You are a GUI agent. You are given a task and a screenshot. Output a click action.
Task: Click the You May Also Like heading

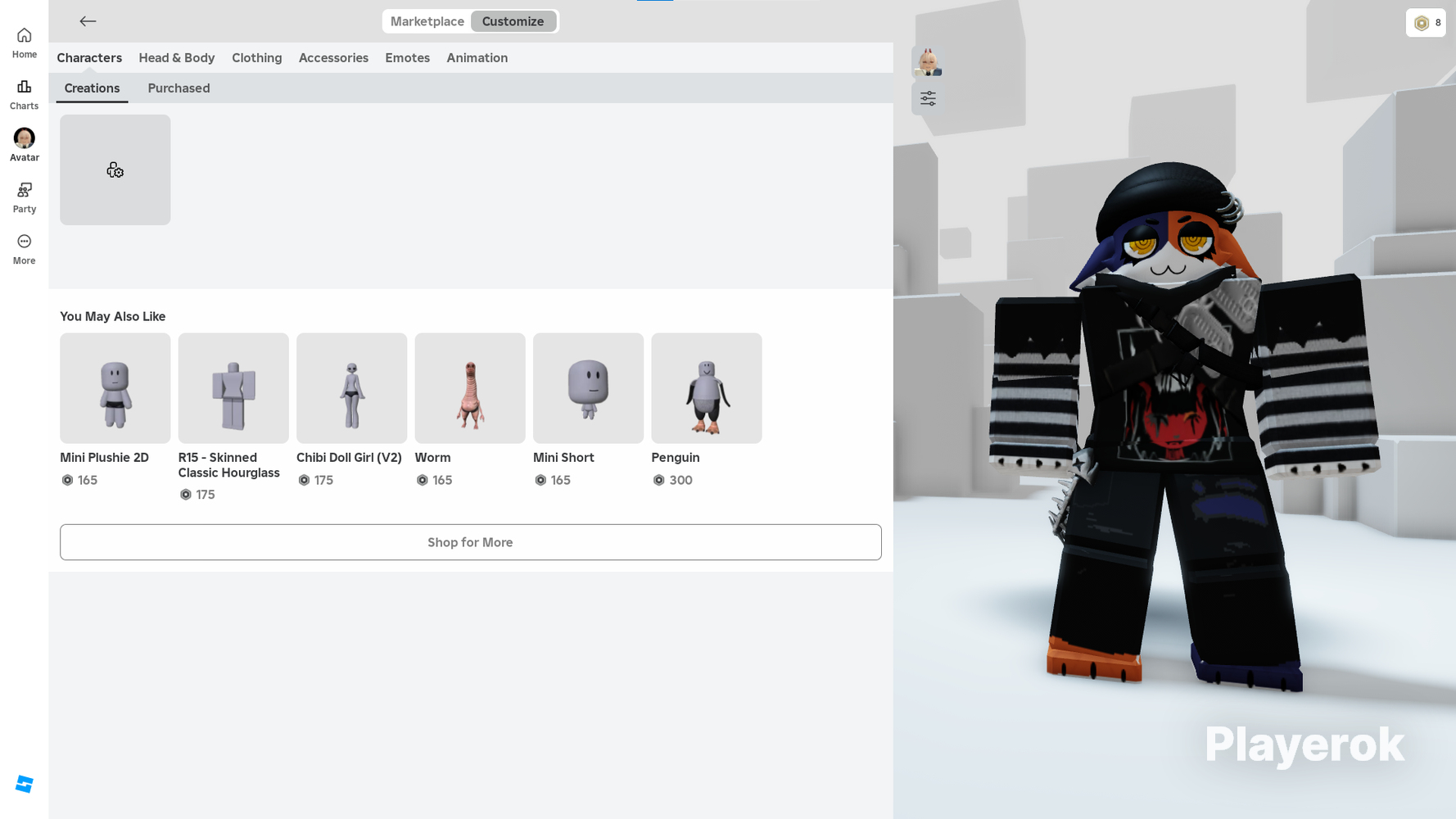[x=113, y=317]
